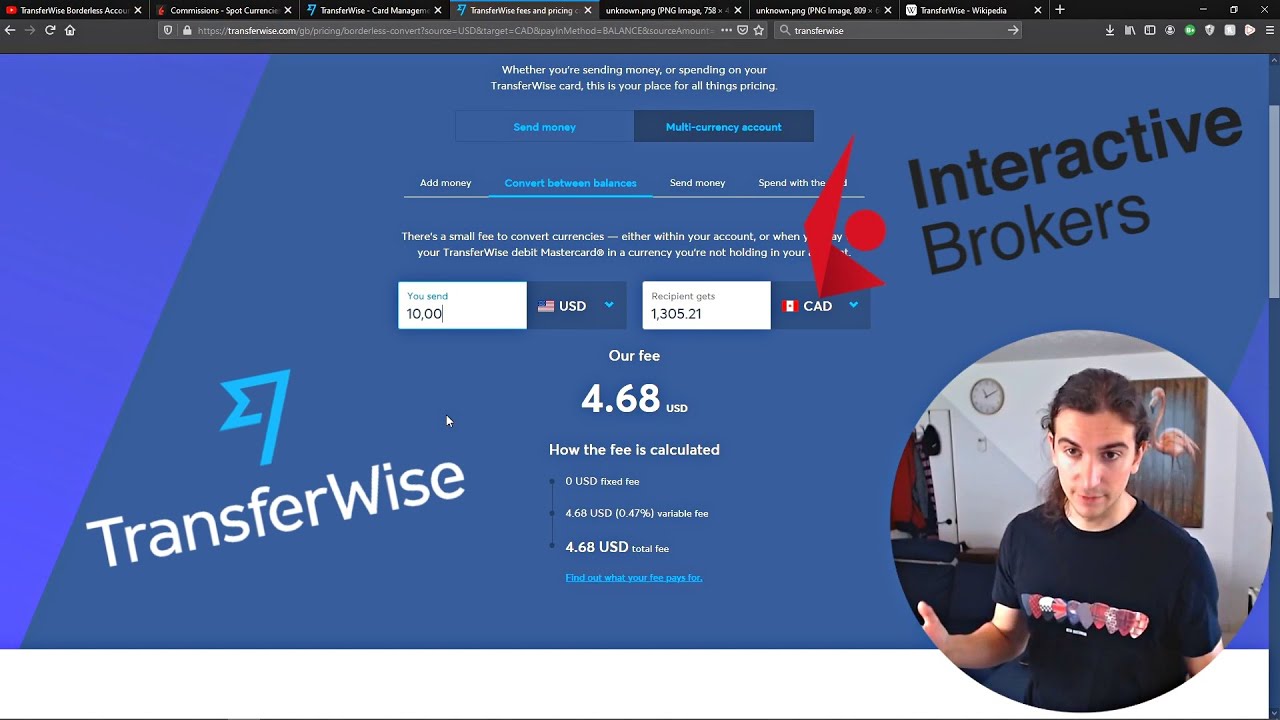Open Find out what your fee pays for
The width and height of the screenshot is (1280, 720).
[634, 577]
